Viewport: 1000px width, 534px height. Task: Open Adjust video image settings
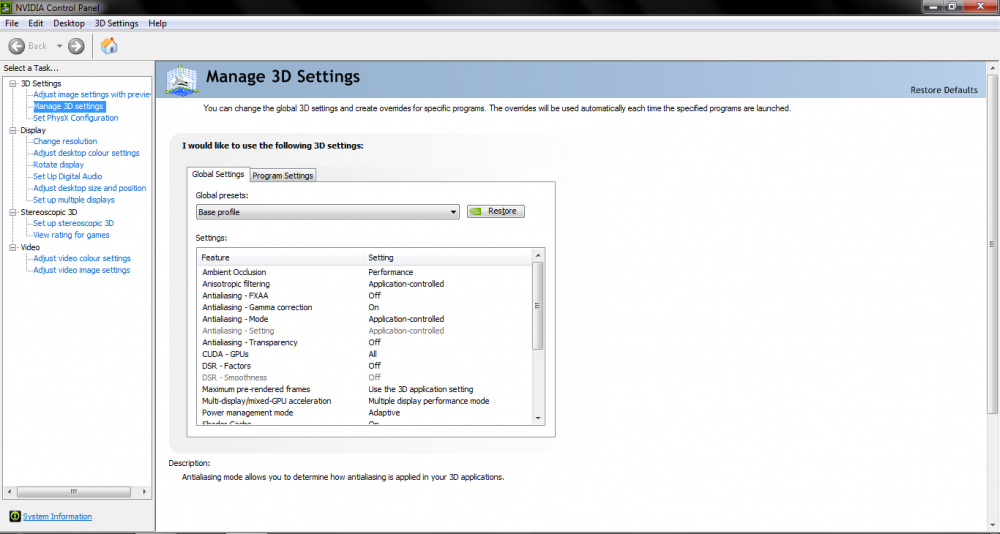tap(82, 270)
